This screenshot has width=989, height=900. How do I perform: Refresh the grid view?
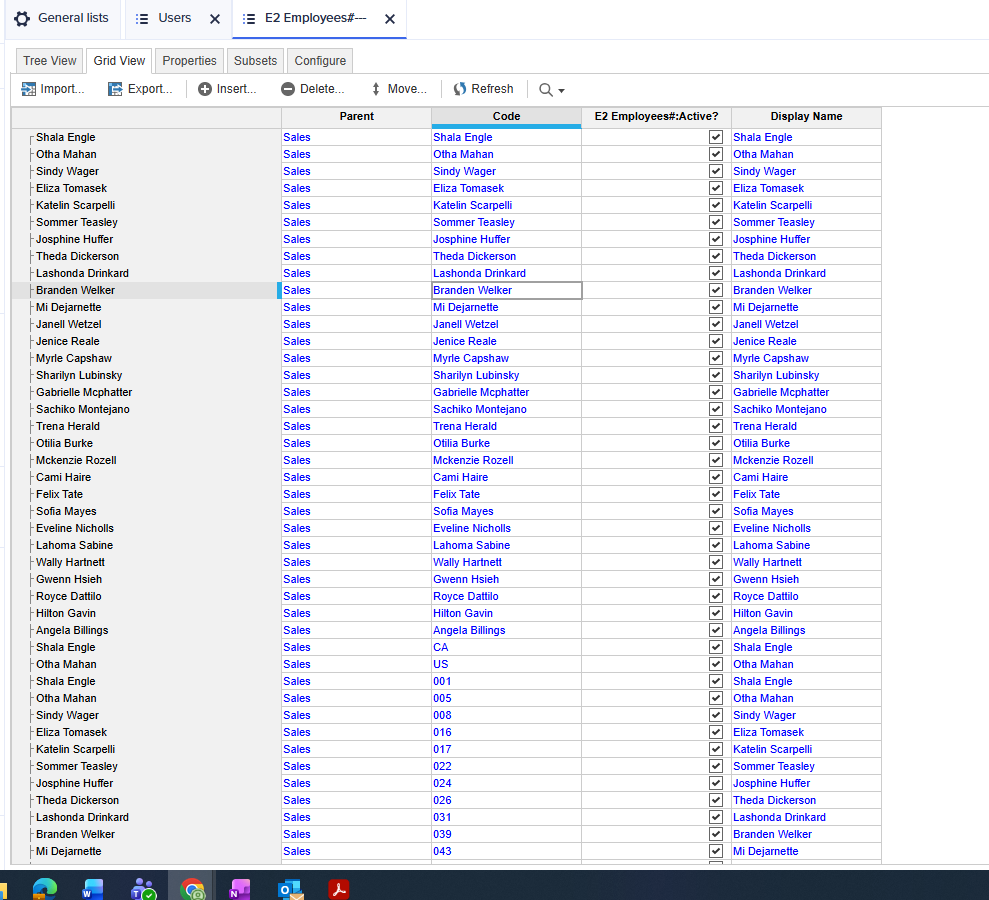coord(484,89)
